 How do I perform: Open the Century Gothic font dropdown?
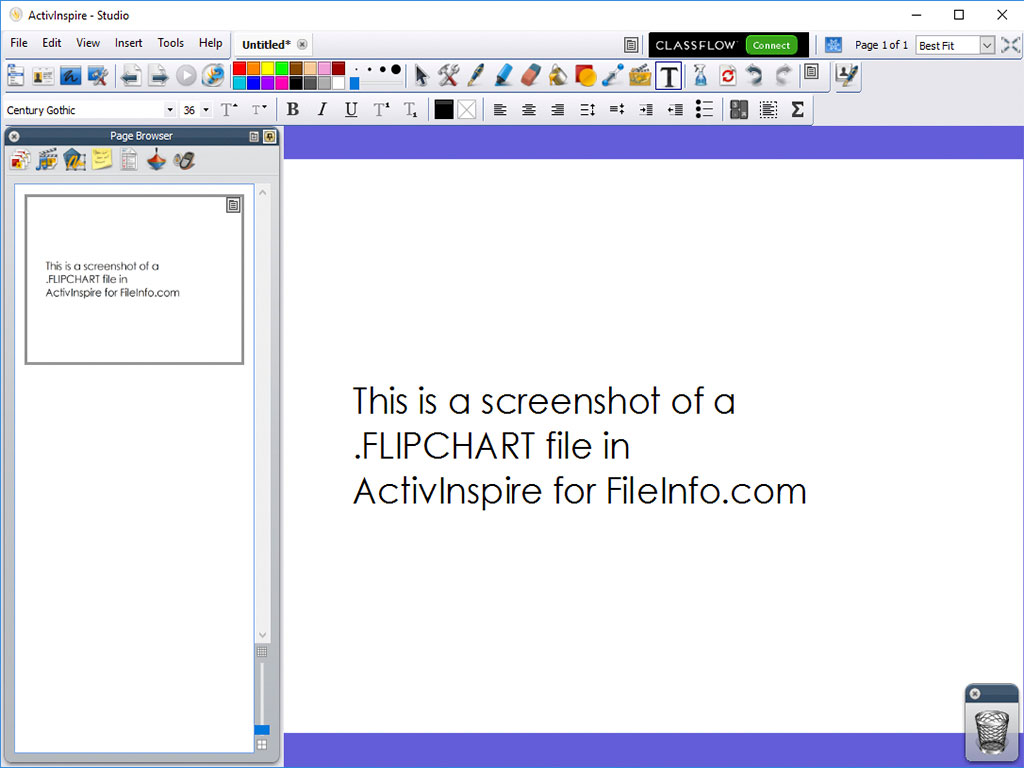pos(170,110)
